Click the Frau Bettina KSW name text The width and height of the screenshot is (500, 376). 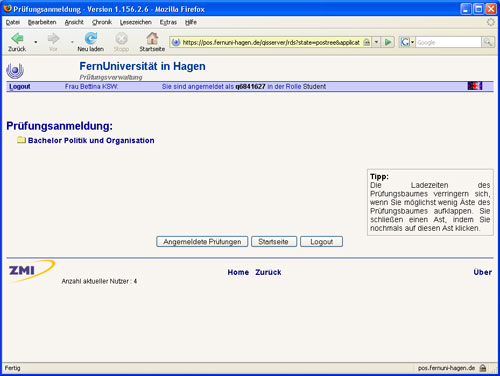click(91, 86)
